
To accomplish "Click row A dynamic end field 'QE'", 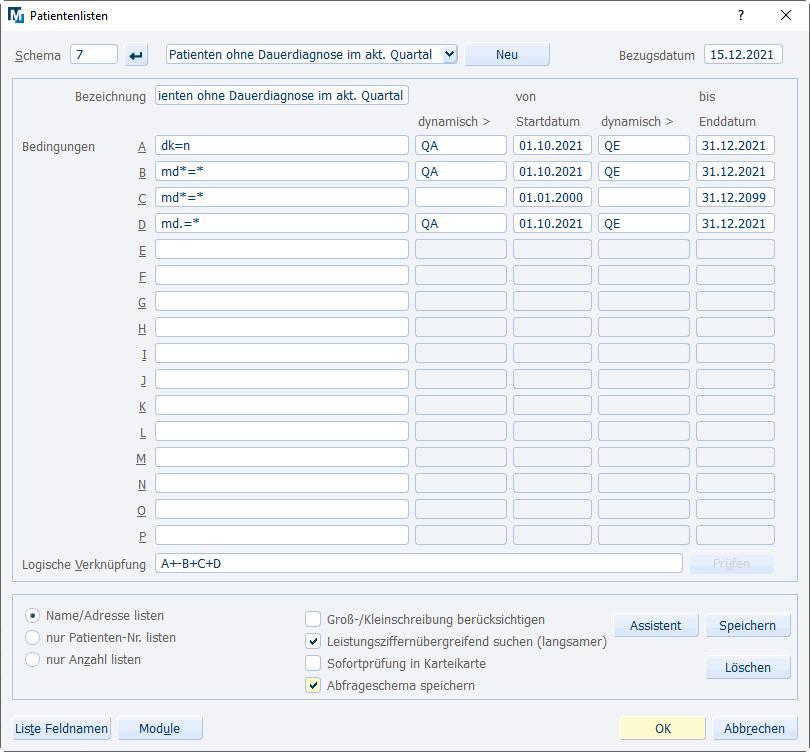I will point(644,146).
